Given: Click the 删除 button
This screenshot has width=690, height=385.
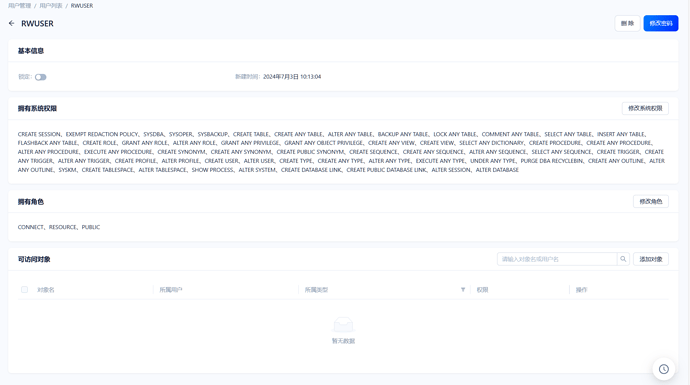Looking at the screenshot, I should [x=627, y=23].
